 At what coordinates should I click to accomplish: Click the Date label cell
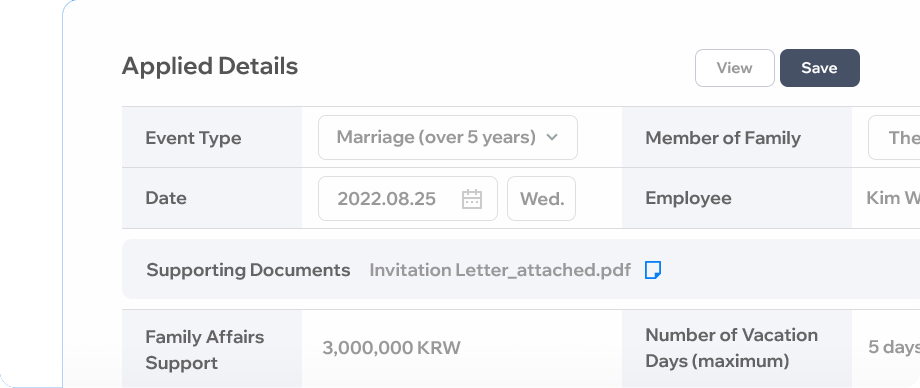pyautogui.click(x=212, y=198)
